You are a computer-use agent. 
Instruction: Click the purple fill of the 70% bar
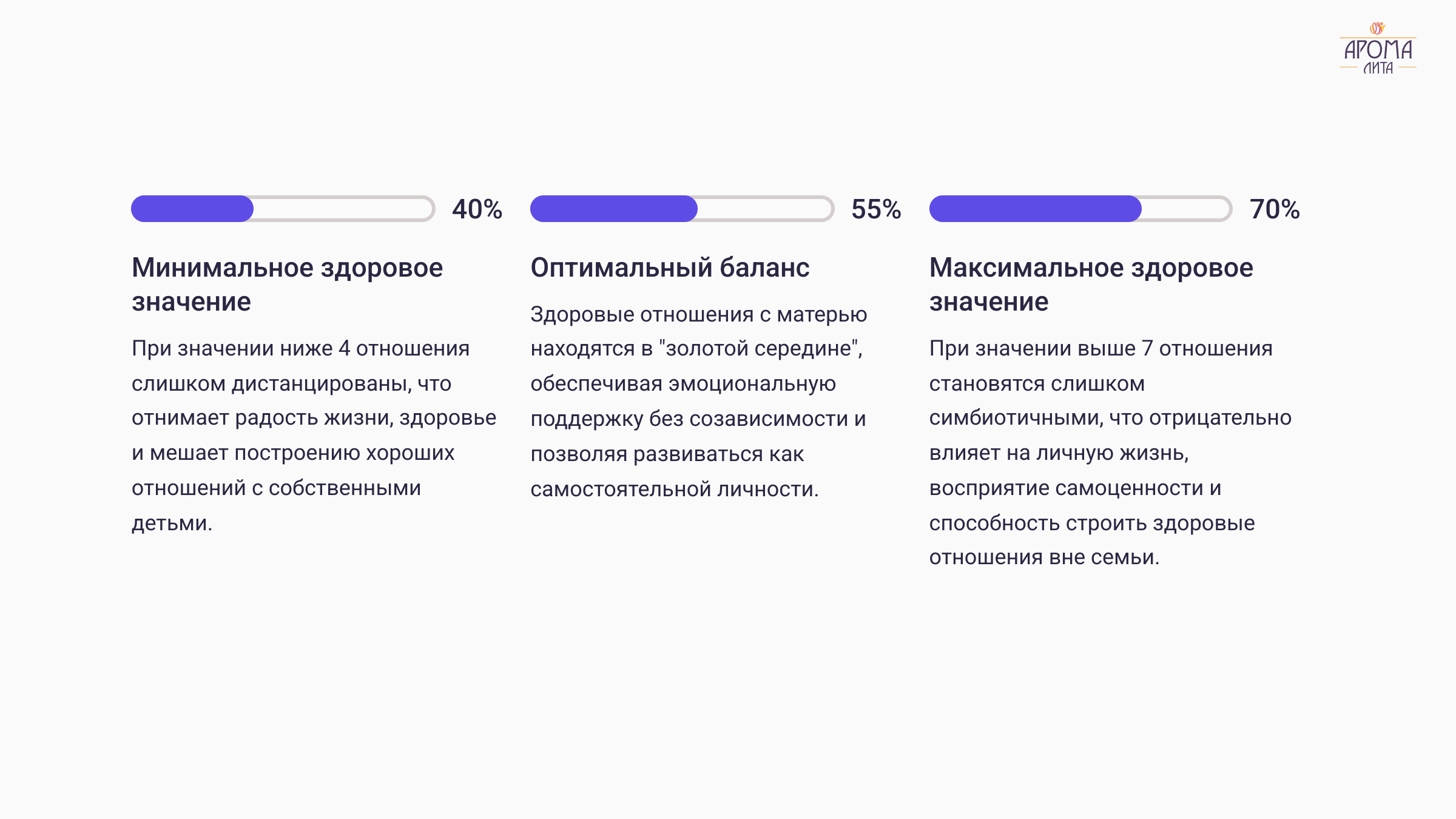[1034, 209]
